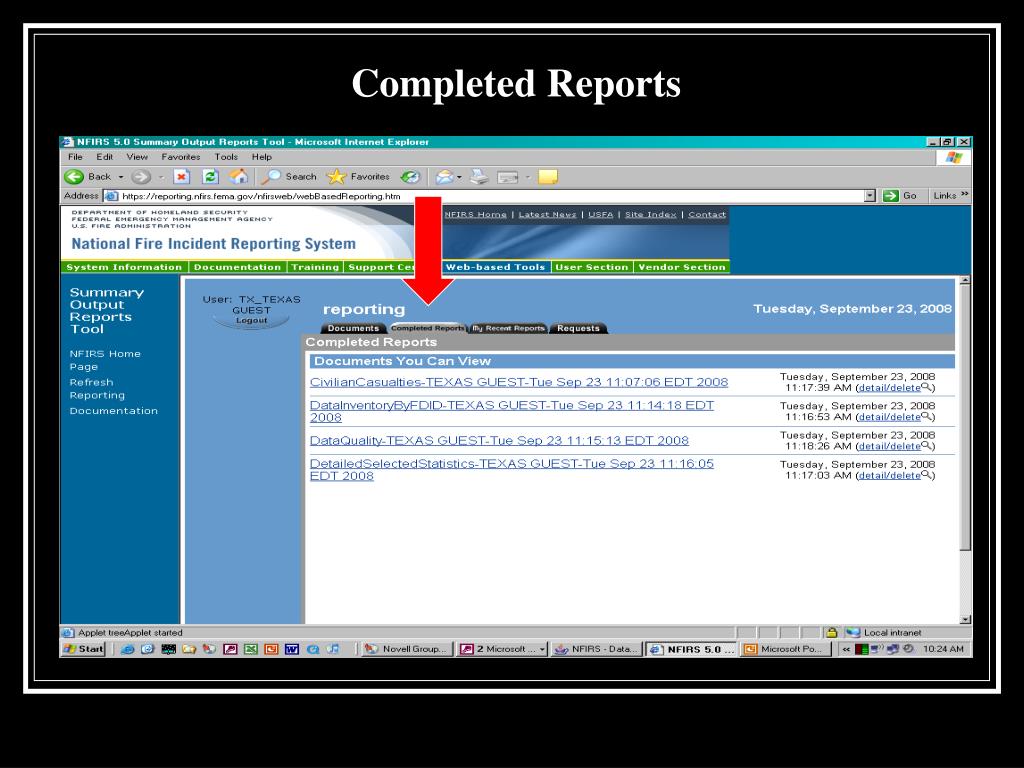Open the Edit menu
The width and height of the screenshot is (1024, 768).
[104, 157]
